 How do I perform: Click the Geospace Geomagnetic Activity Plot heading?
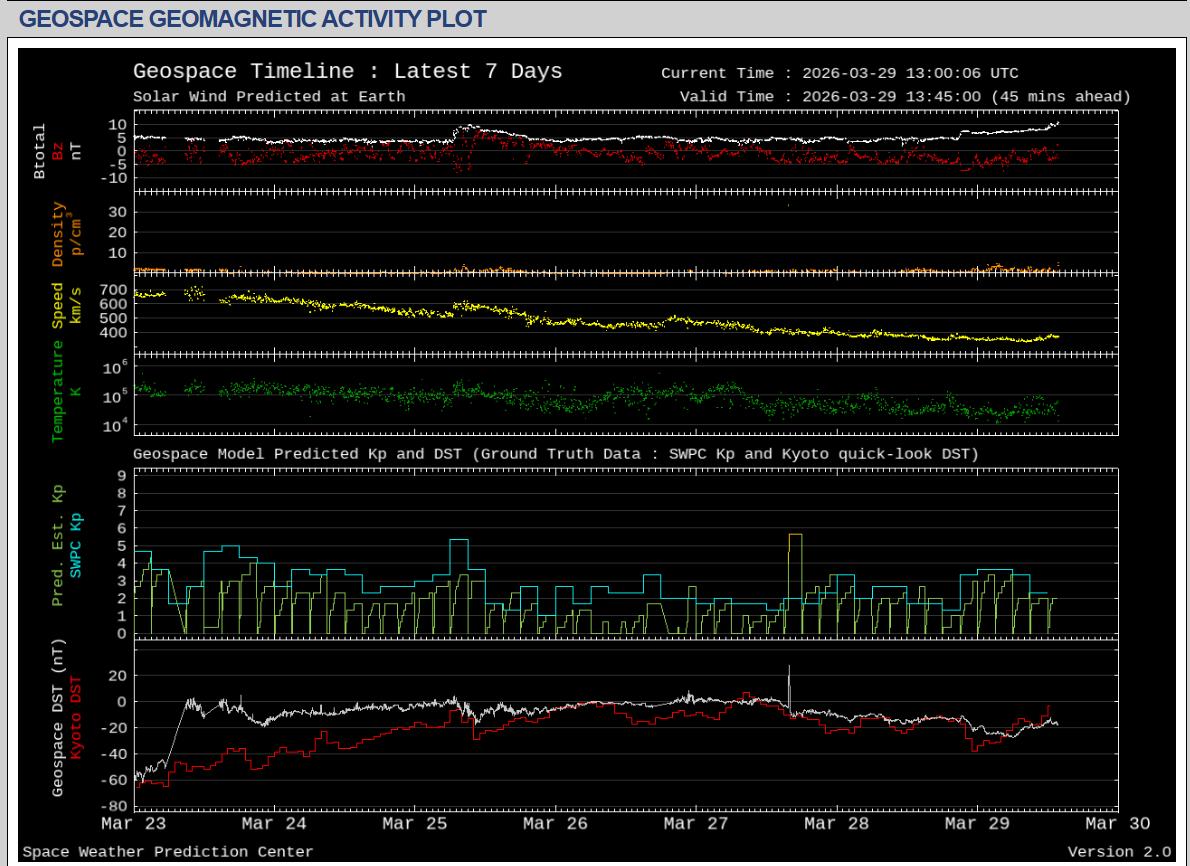[x=253, y=19]
